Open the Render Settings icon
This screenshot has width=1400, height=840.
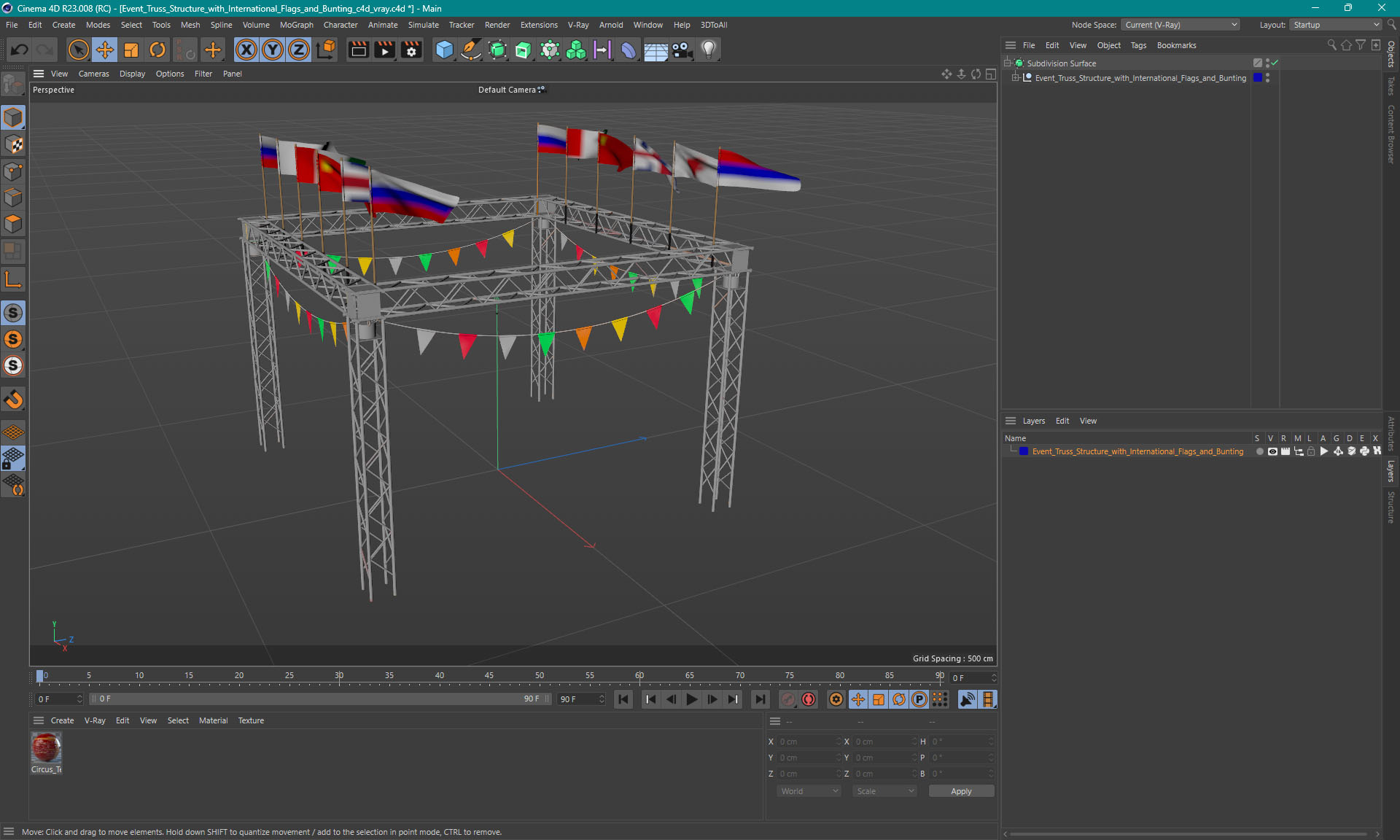(411, 50)
